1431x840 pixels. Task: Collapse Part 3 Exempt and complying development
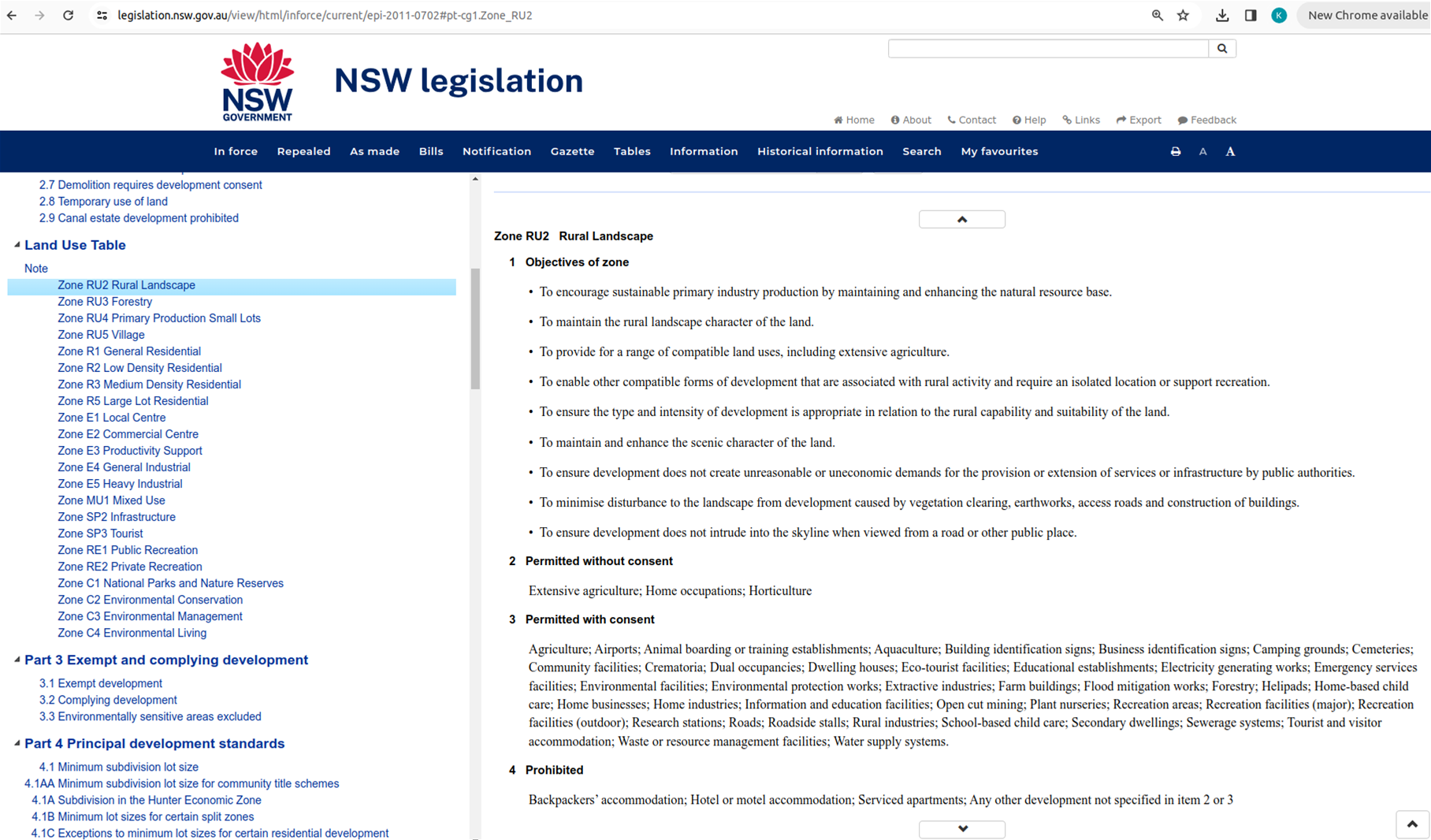pyautogui.click(x=17, y=660)
